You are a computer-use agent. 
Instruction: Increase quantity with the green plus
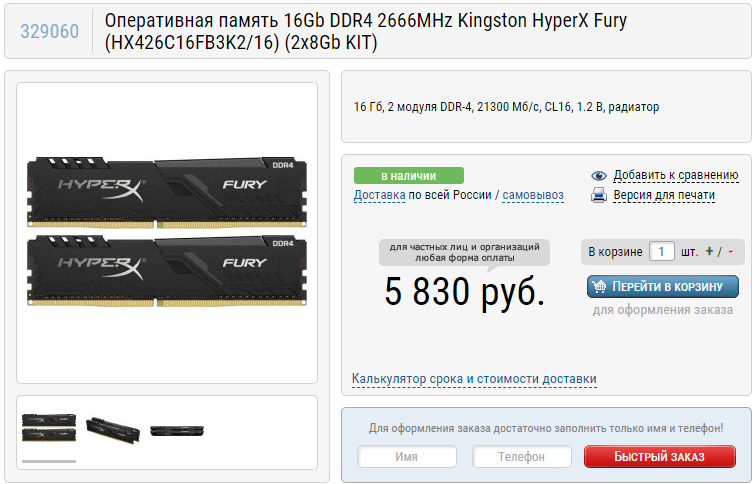coord(709,251)
